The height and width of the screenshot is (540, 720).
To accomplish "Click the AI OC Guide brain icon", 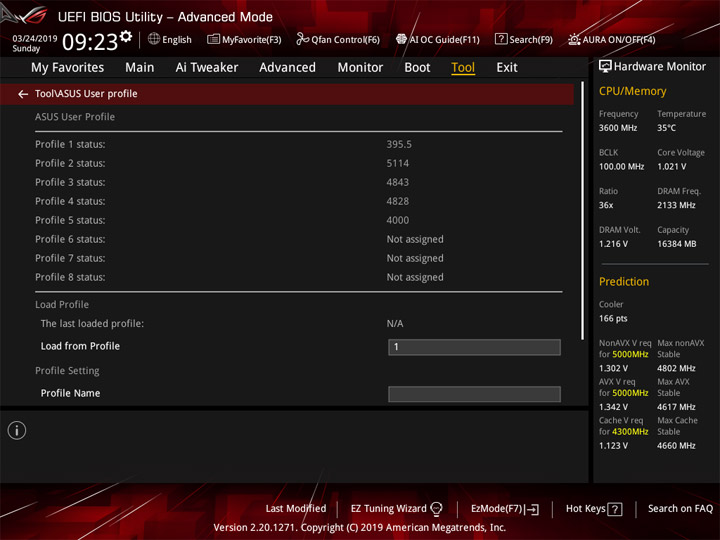I will pos(401,39).
